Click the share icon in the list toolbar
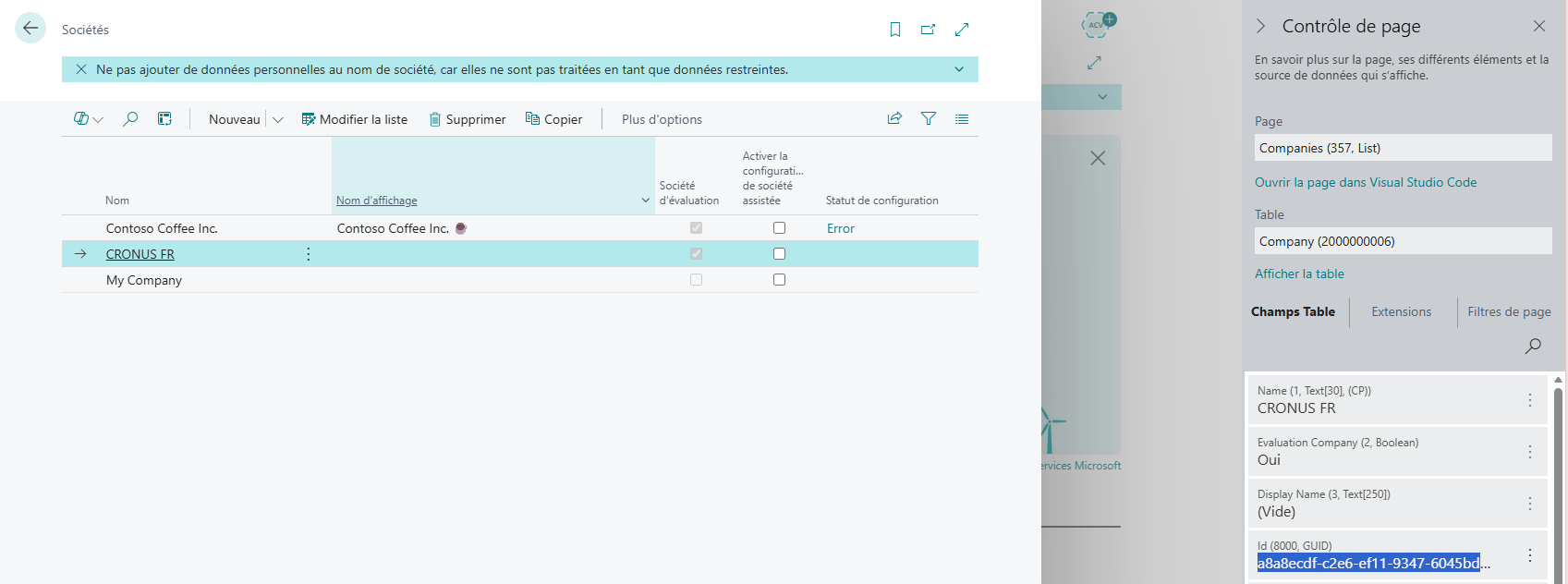Screen dimensions: 1568x584 click(x=894, y=118)
